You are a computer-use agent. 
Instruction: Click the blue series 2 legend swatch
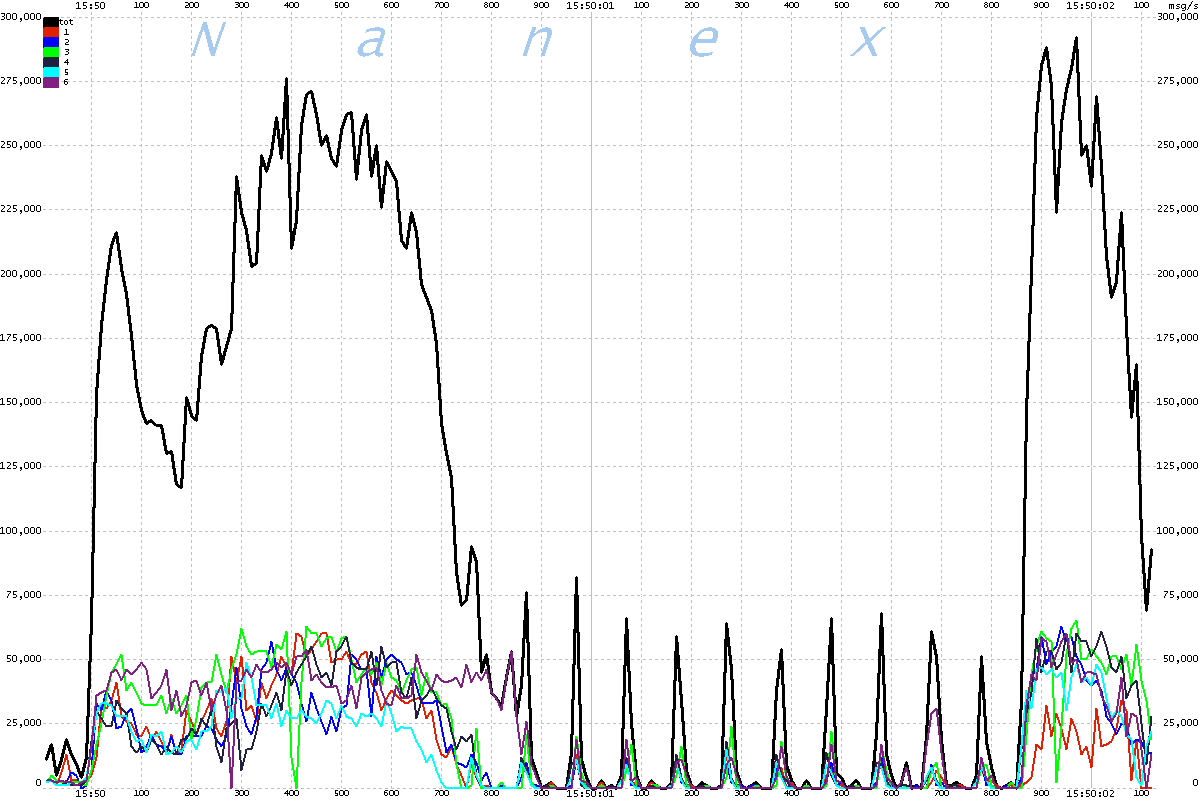(x=51, y=42)
